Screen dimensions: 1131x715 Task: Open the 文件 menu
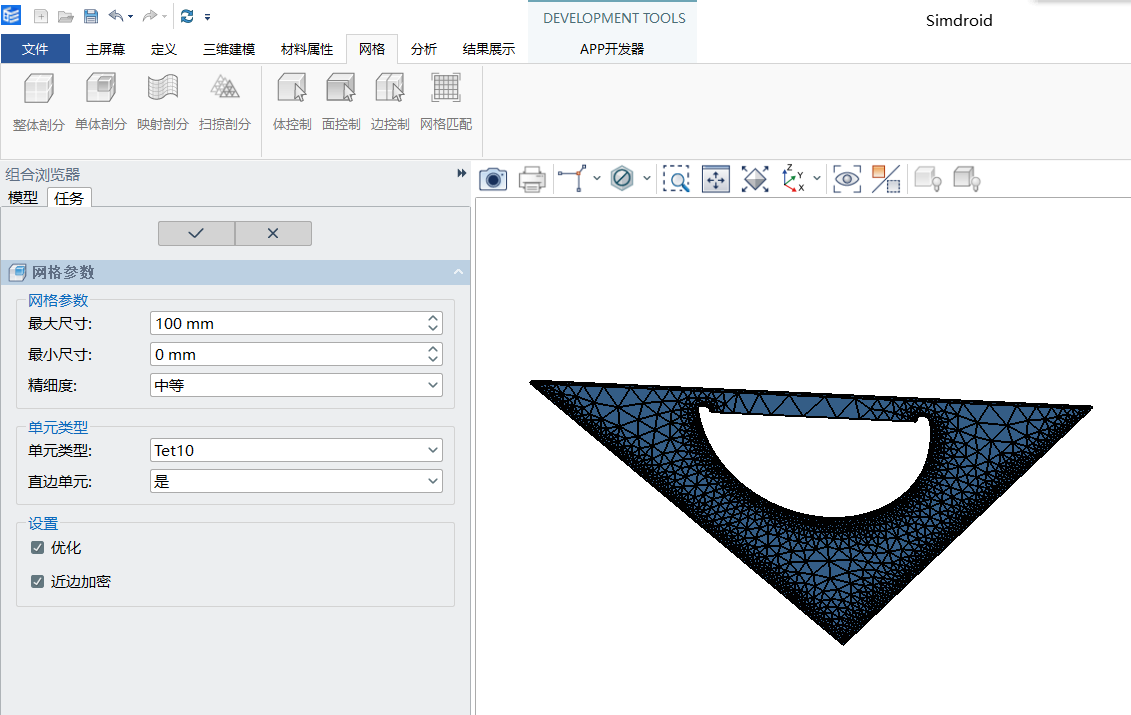tap(35, 49)
